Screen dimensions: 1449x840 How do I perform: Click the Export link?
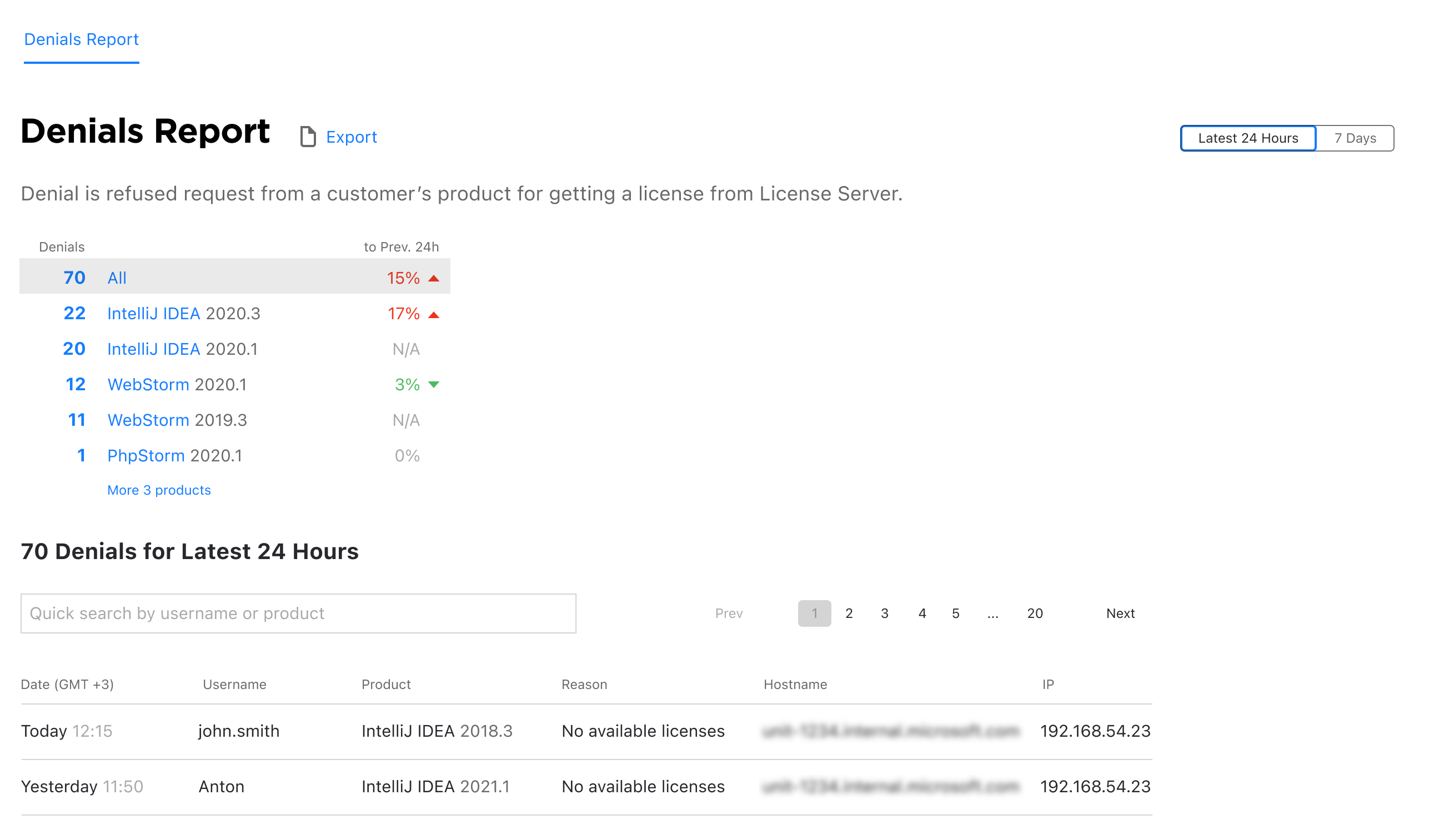(352, 137)
